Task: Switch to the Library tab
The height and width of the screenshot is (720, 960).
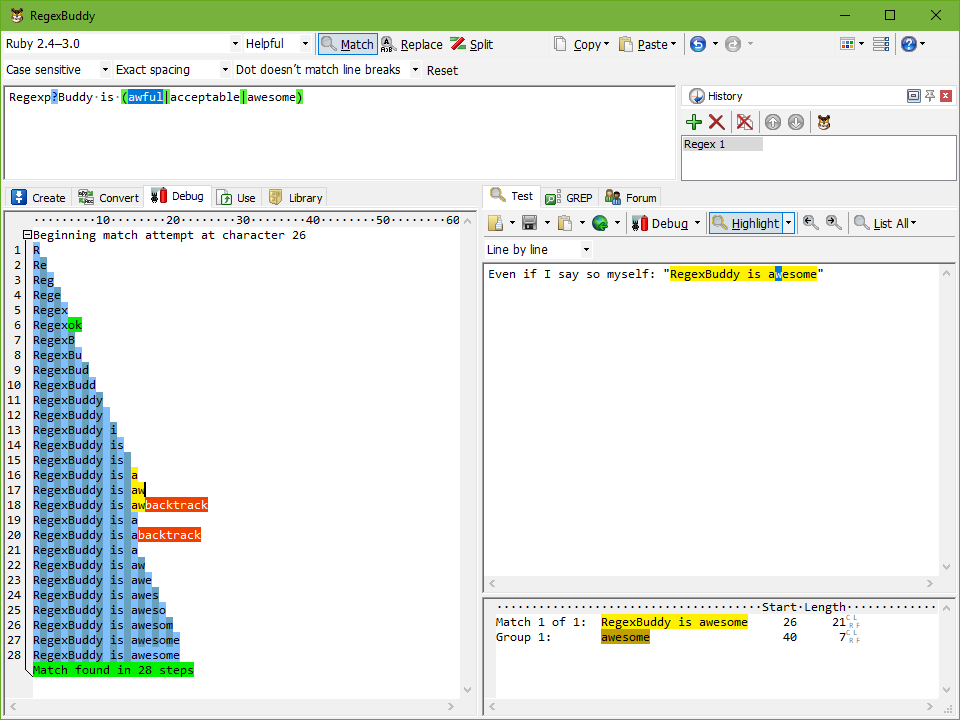Action: click(295, 197)
